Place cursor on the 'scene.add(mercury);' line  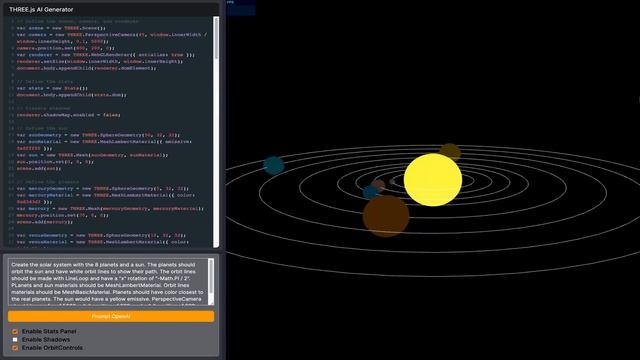coord(45,222)
